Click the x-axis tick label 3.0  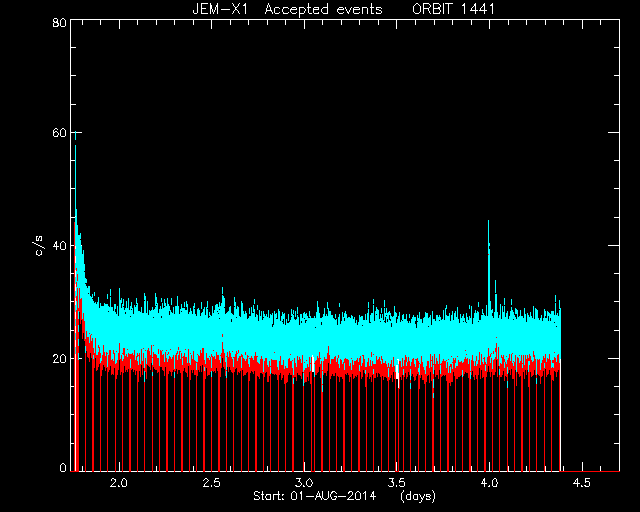pyautogui.click(x=304, y=483)
